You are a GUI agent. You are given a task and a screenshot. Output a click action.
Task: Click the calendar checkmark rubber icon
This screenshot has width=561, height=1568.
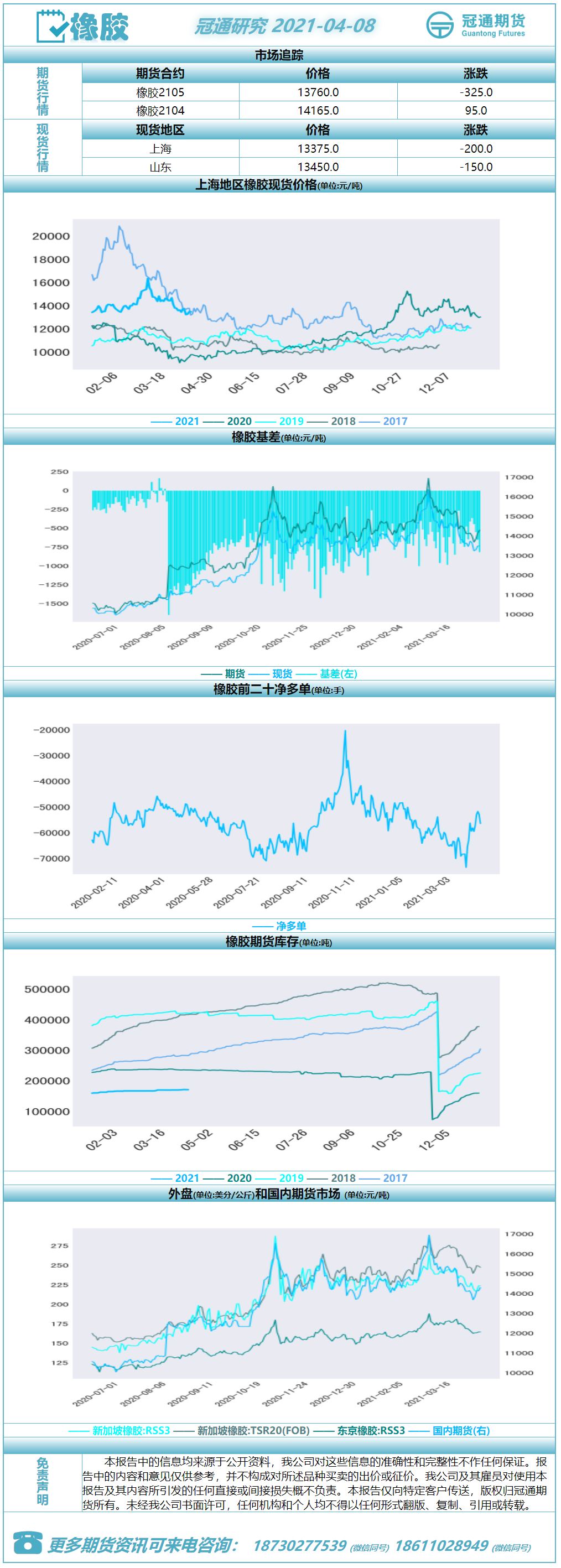tap(51, 26)
